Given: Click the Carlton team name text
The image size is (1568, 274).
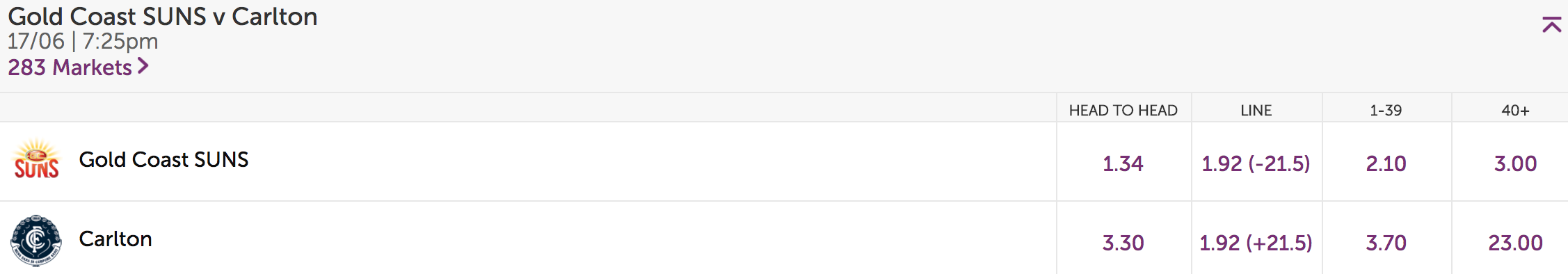Looking at the screenshot, I should pos(115,239).
